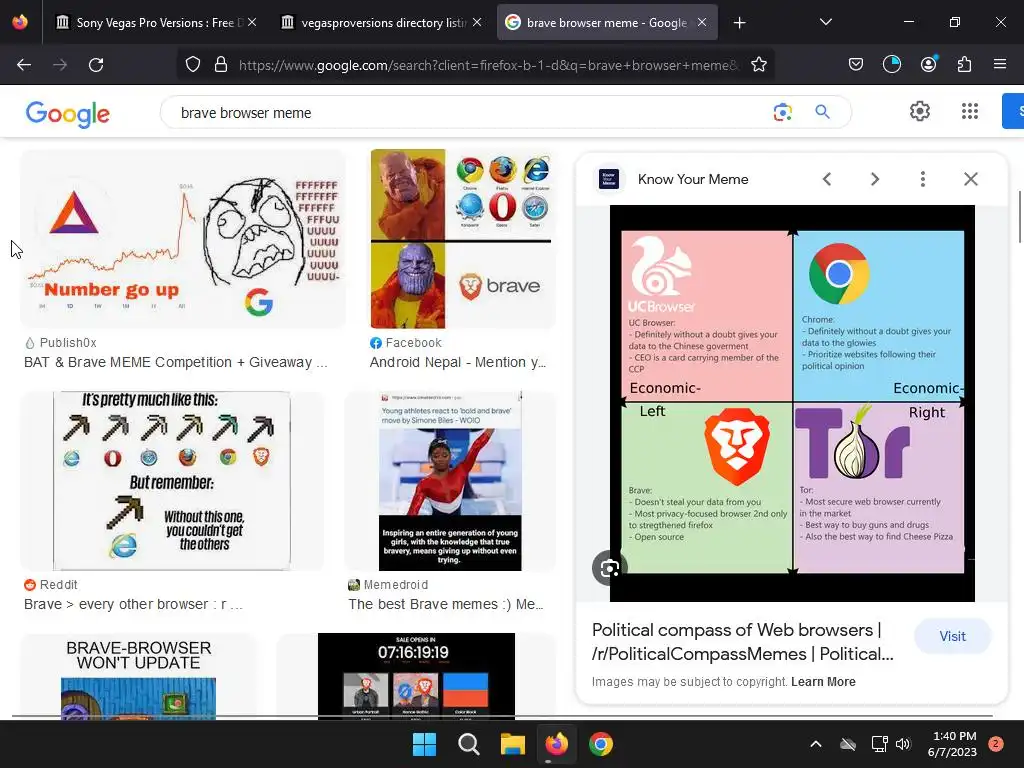Open the notification count badge
1024x768 pixels.
(995, 744)
